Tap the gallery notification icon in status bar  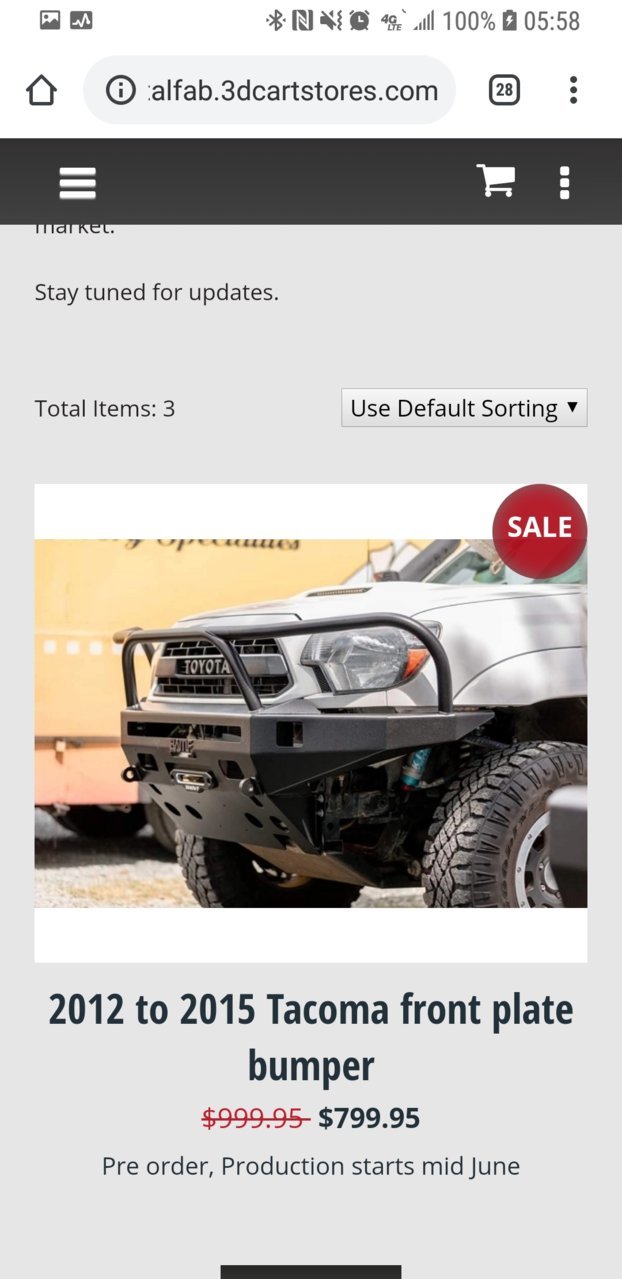click(50, 20)
